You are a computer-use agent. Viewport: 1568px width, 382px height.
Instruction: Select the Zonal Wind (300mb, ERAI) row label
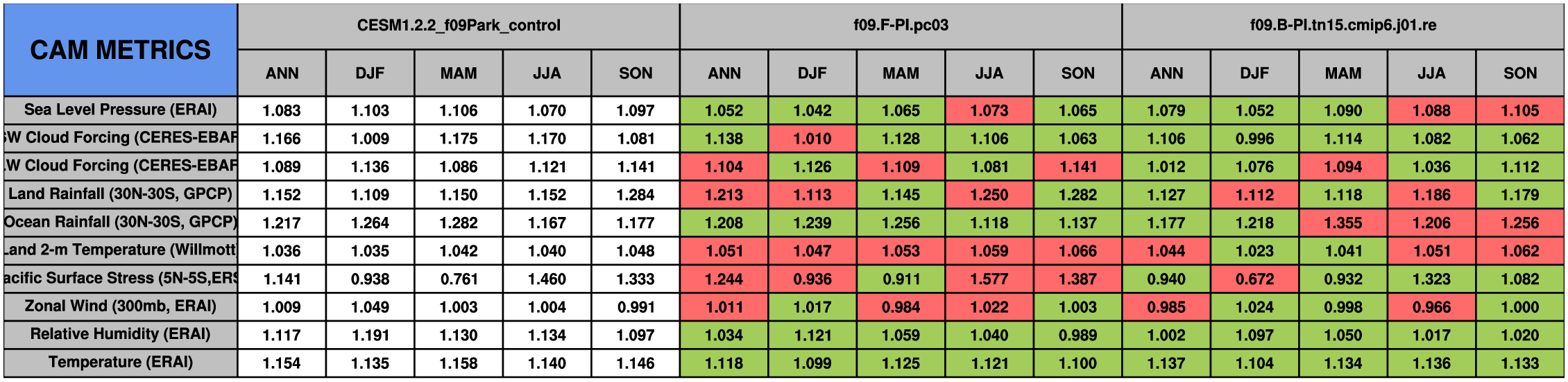click(x=120, y=306)
